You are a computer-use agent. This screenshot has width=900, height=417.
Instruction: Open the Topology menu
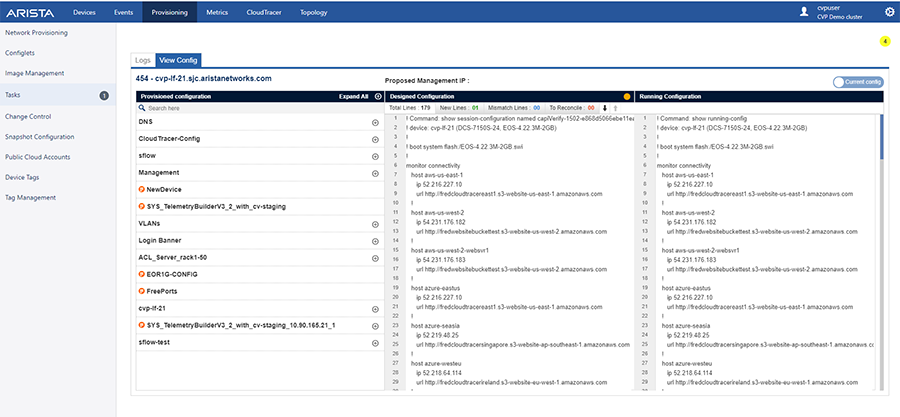[313, 12]
